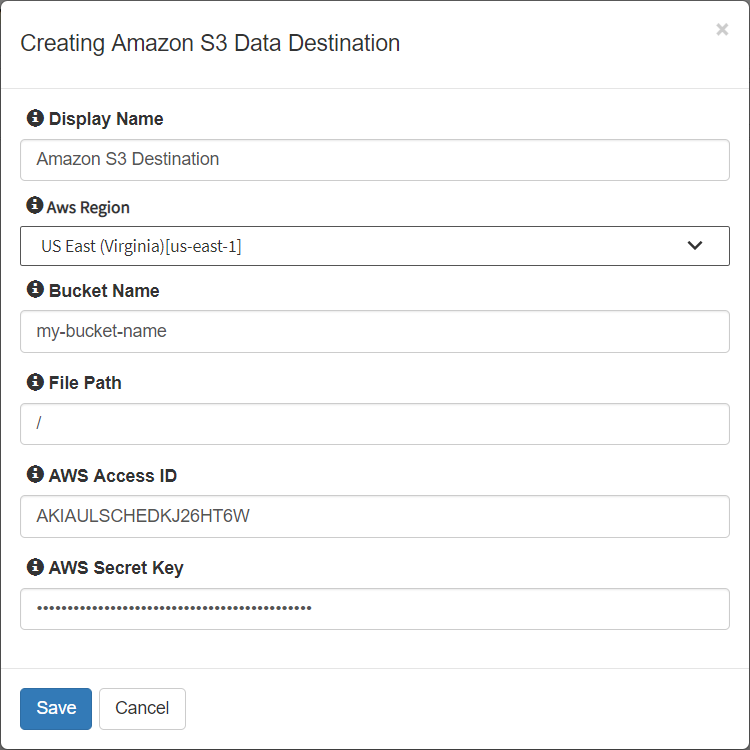Click the 'Display Name' label text

click(x=106, y=119)
